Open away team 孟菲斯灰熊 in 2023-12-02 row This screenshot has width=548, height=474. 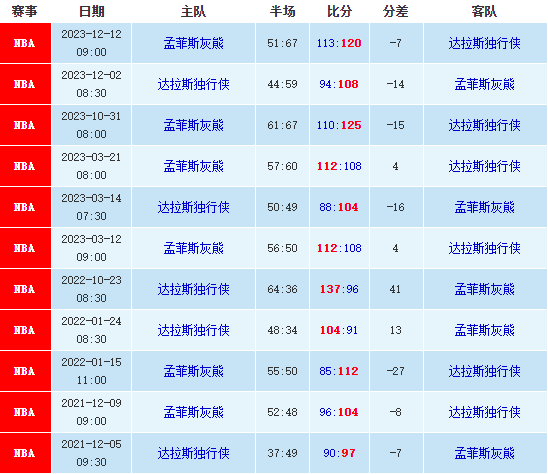click(484, 84)
